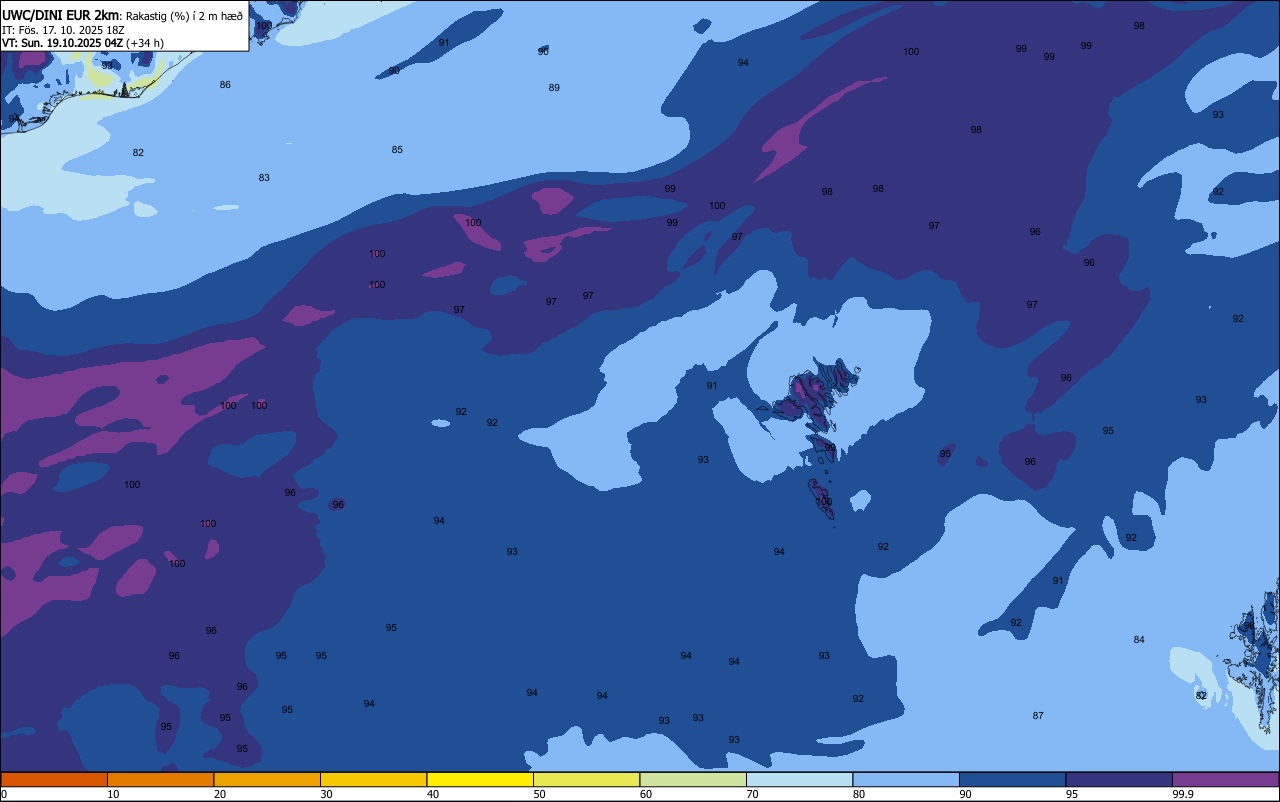
Task: Select the light blue 80–90 legend segment
Action: pos(906,779)
